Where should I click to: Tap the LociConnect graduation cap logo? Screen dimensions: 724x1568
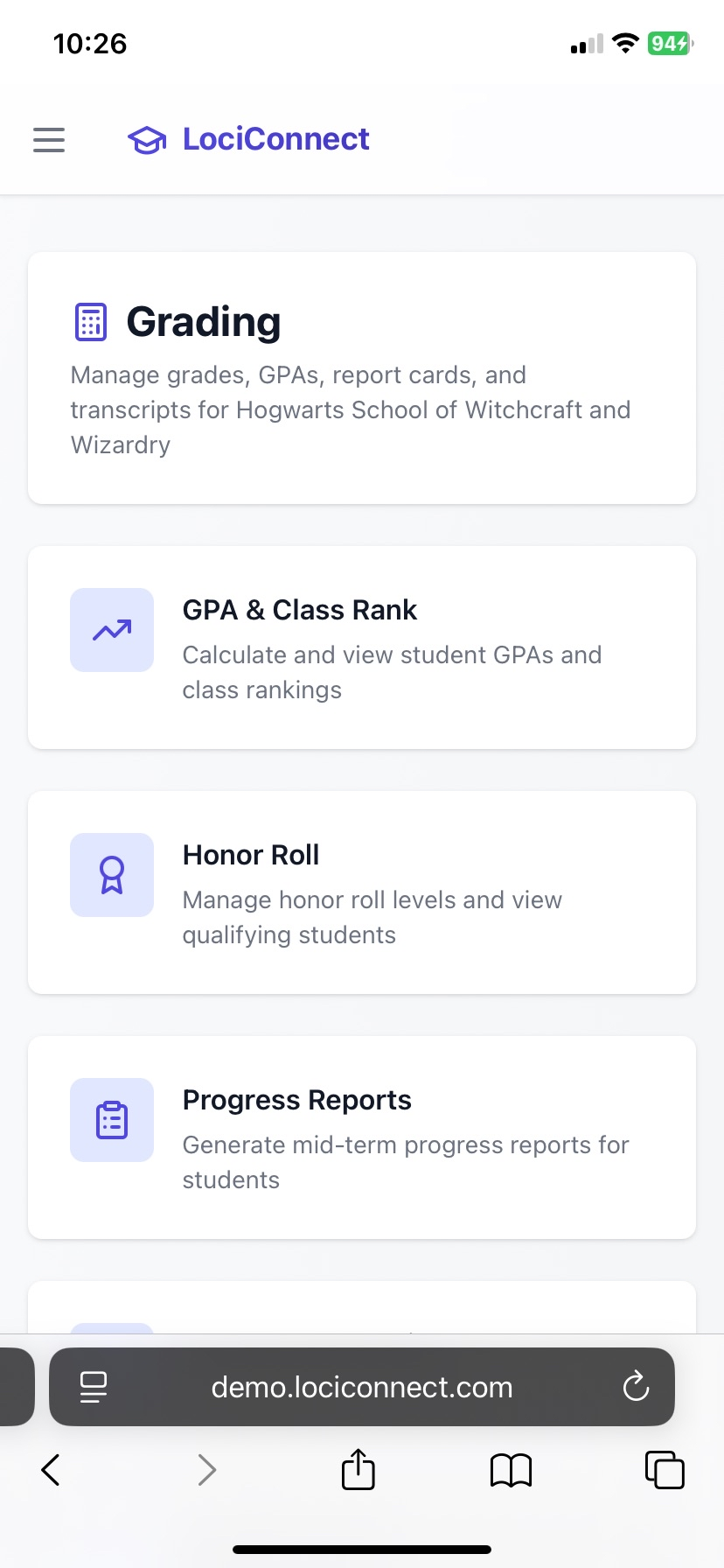pos(147,140)
